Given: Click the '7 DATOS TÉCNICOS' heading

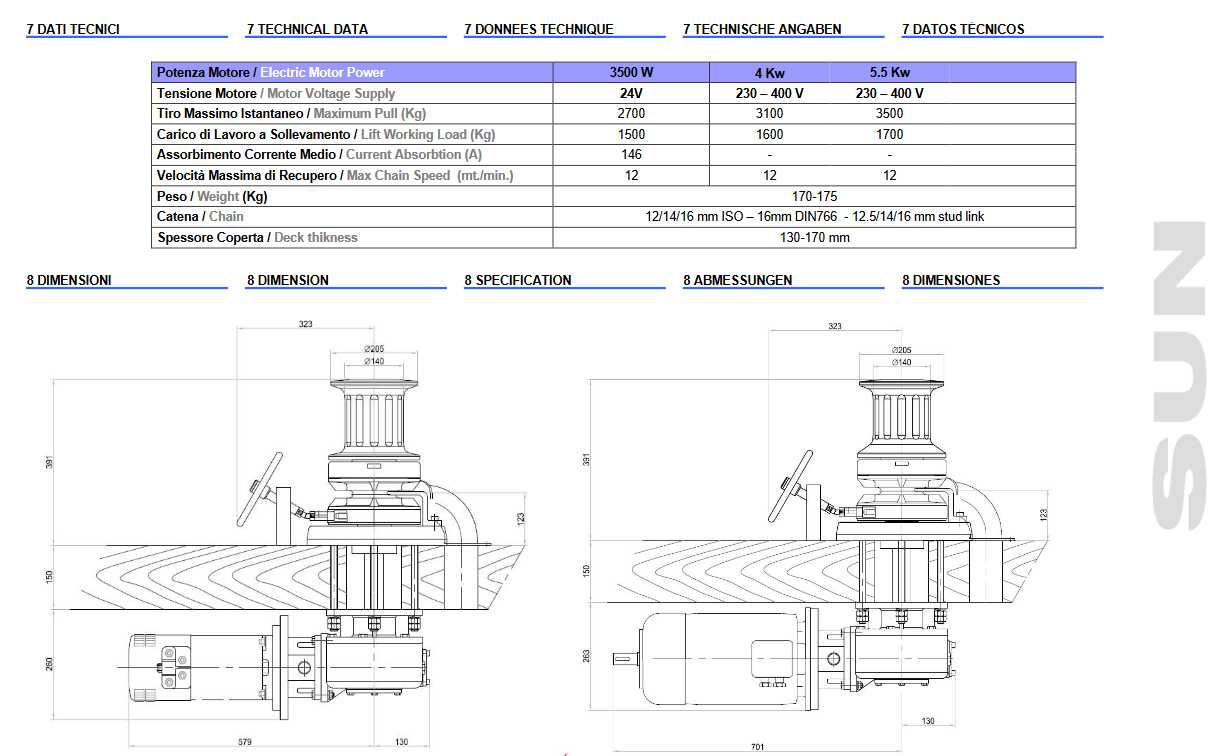Looking at the screenshot, I should [x=963, y=29].
